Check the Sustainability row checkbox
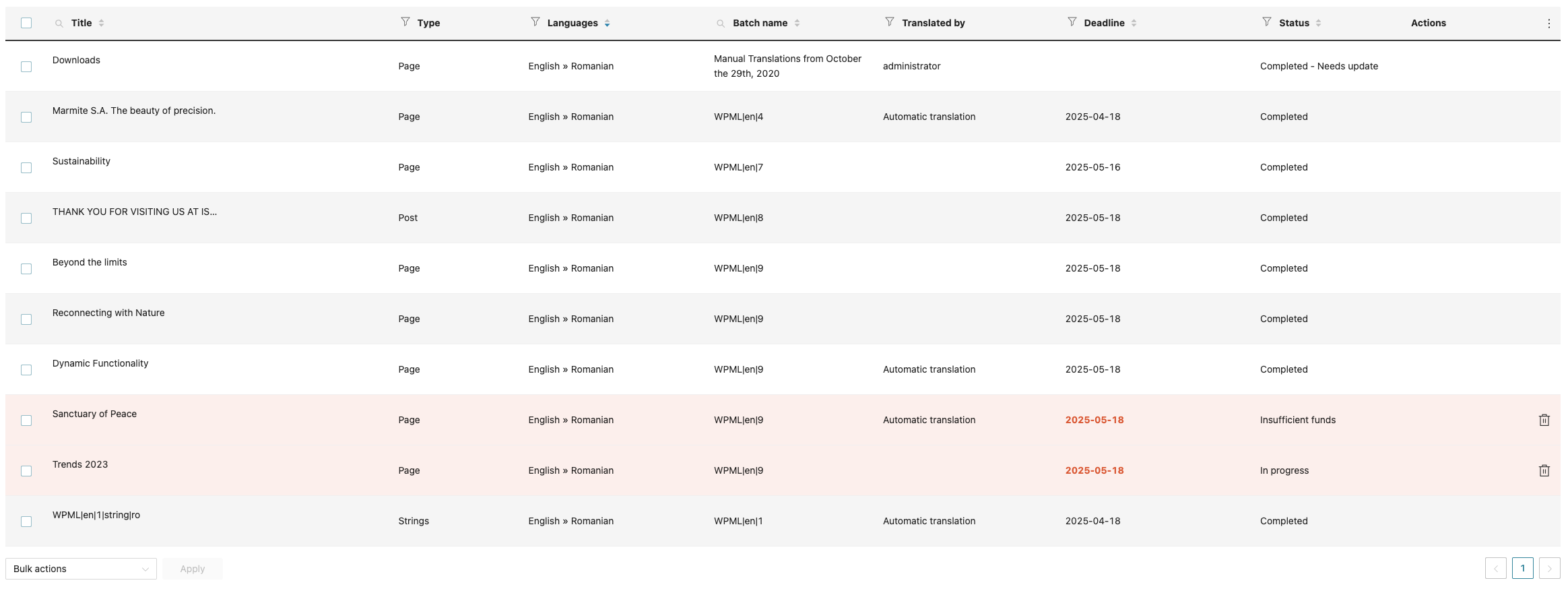Viewport: 1568px width, 591px height. pos(26,168)
